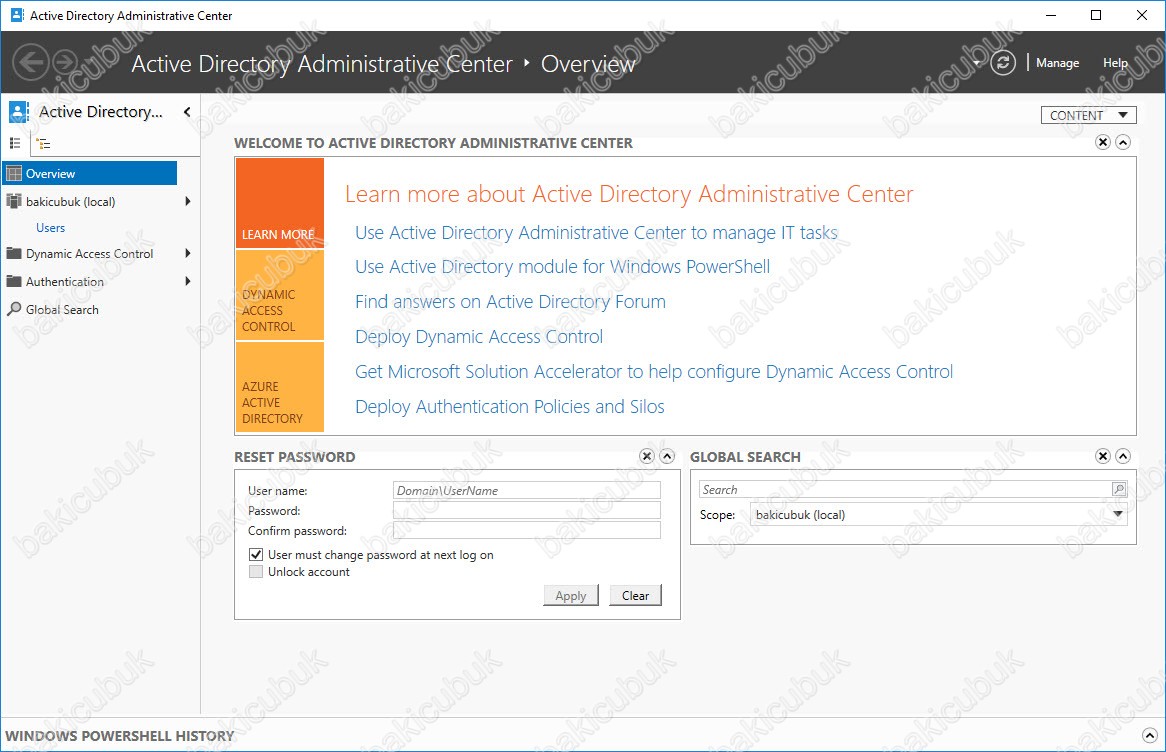The height and width of the screenshot is (752, 1166).
Task: Expand the bakicubuk (local) arrow
Action: pos(187,202)
